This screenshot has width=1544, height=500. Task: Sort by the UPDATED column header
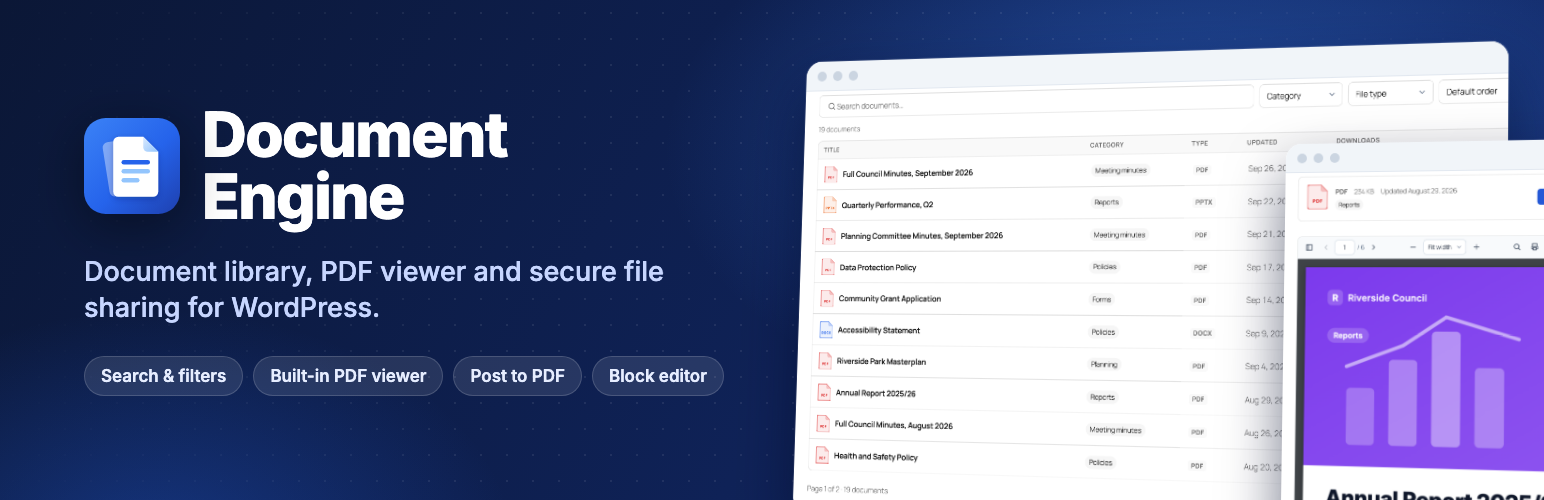click(1262, 142)
